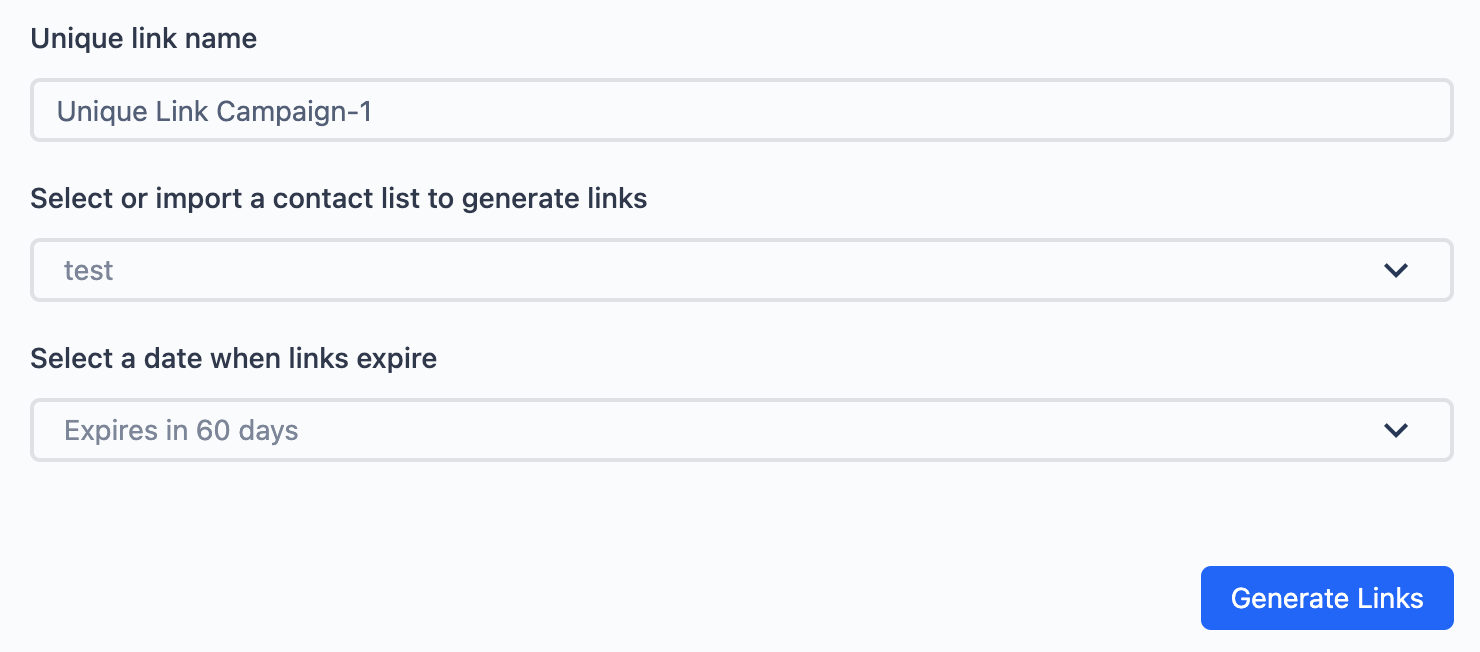Click the word Generate on blue button

[x=1290, y=598]
